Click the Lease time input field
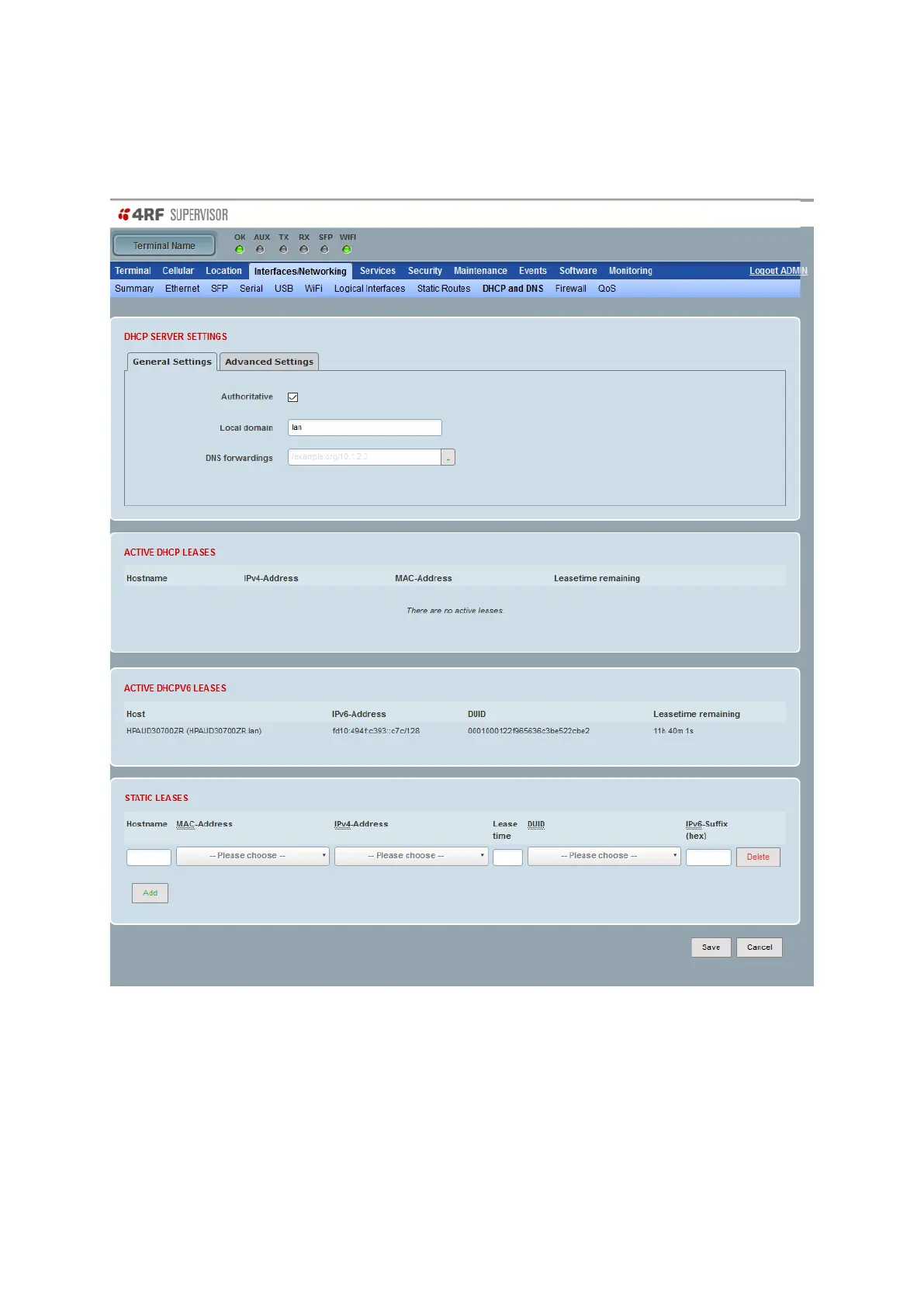Viewport: 924px width, 1306px height. (x=507, y=857)
